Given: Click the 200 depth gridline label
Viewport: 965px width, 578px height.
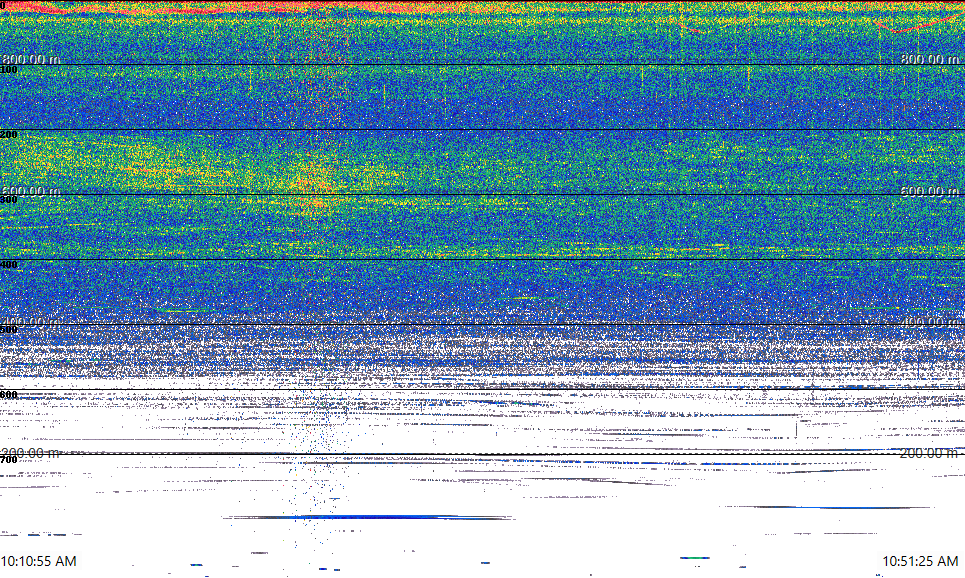Looking at the screenshot, I should tap(9, 135).
